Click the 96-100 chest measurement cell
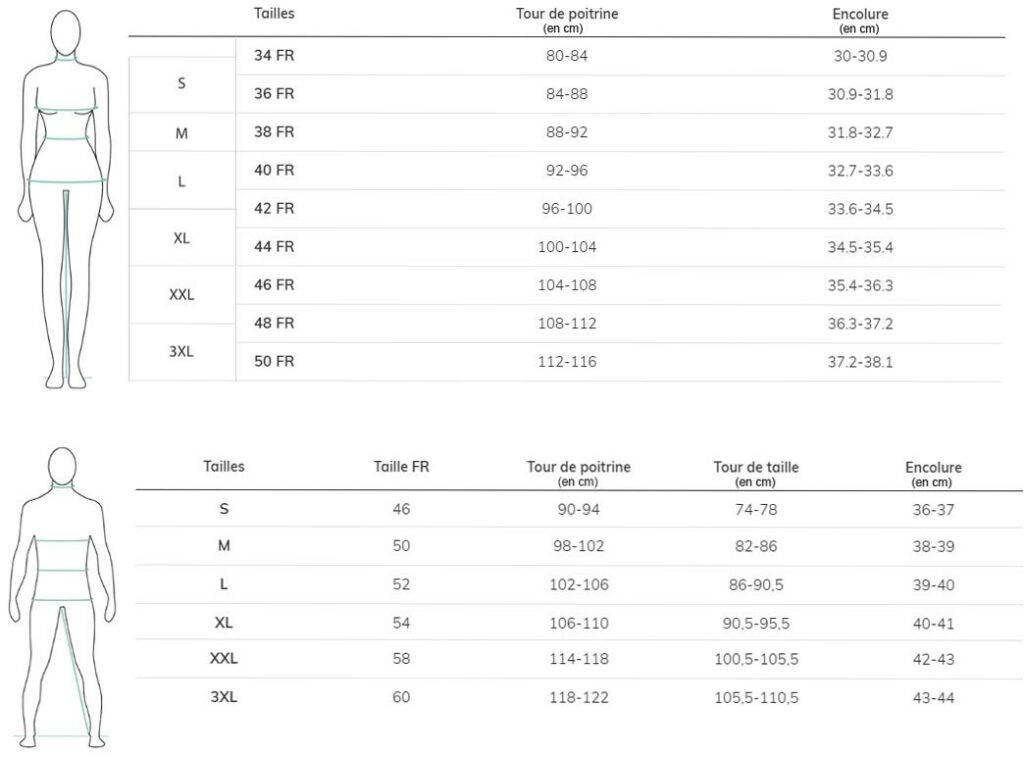The width and height of the screenshot is (1024, 757). click(567, 209)
